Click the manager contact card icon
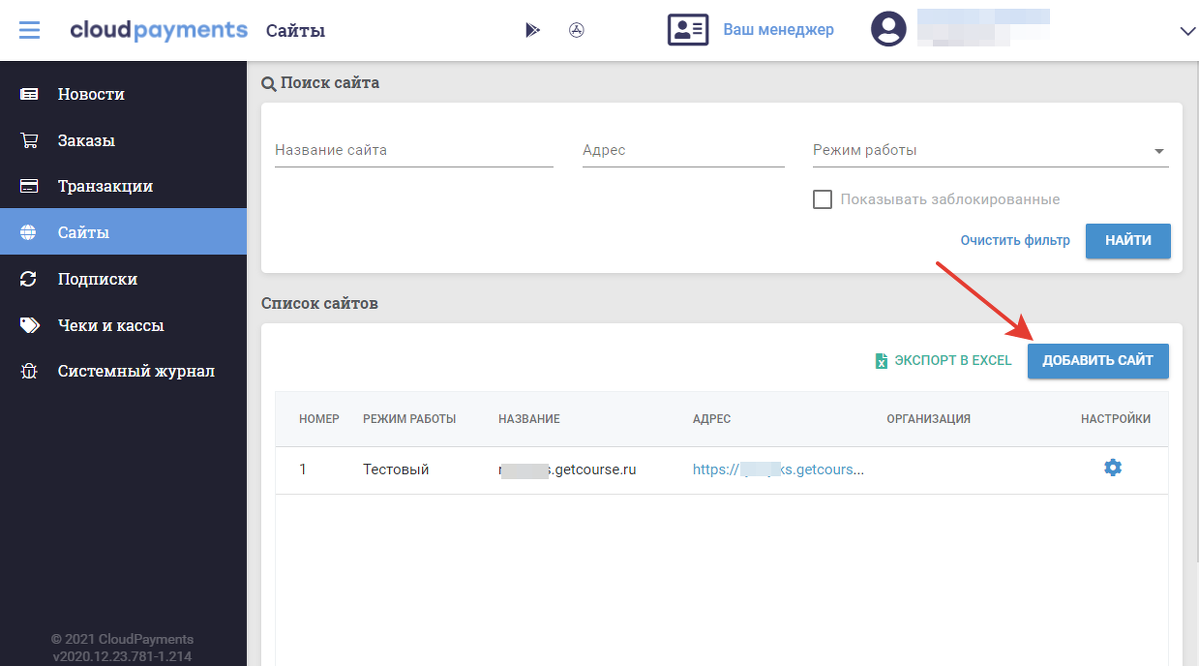The height and width of the screenshot is (666, 1199). tap(688, 30)
